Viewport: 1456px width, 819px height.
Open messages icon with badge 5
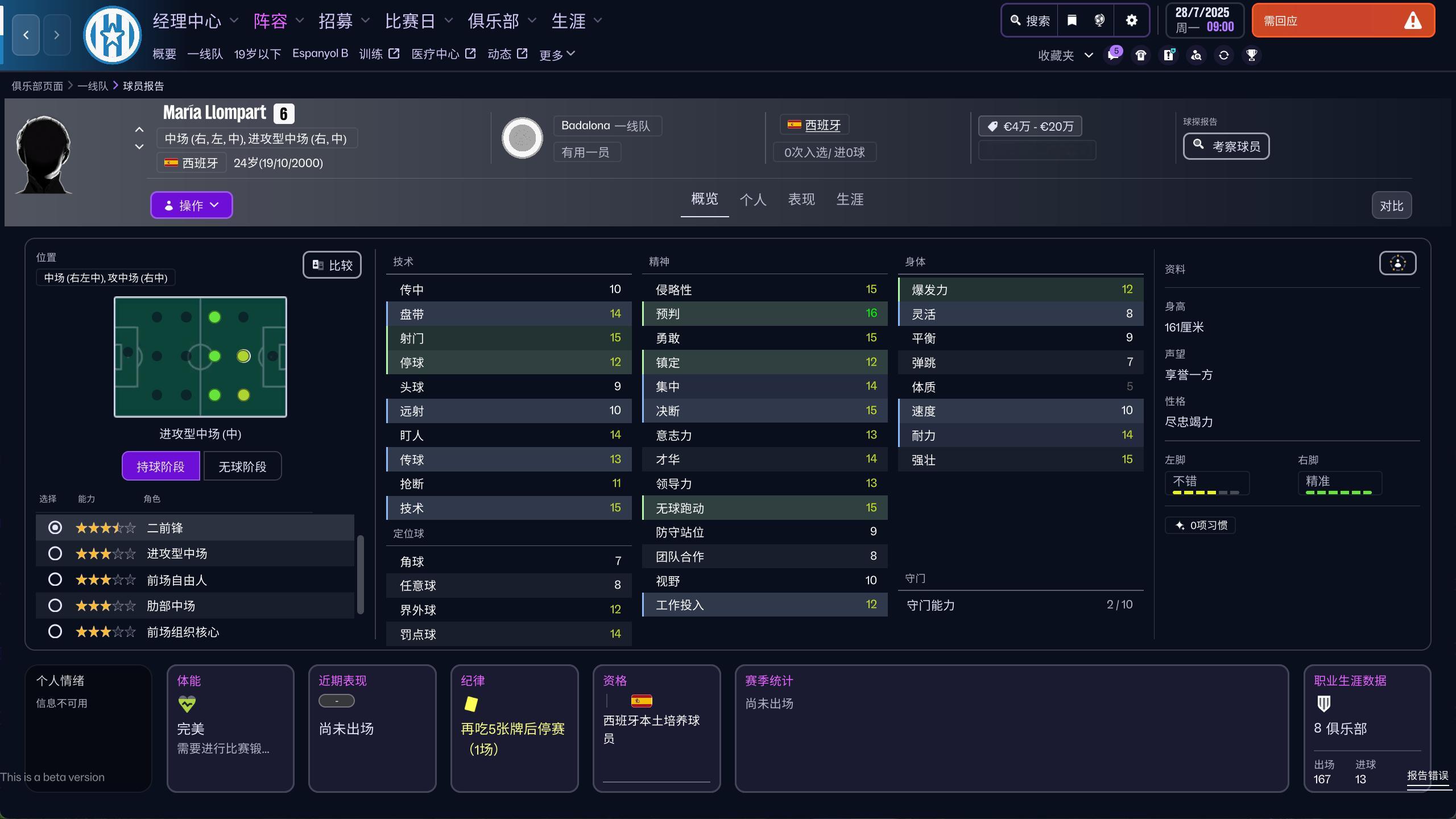pyautogui.click(x=1113, y=55)
